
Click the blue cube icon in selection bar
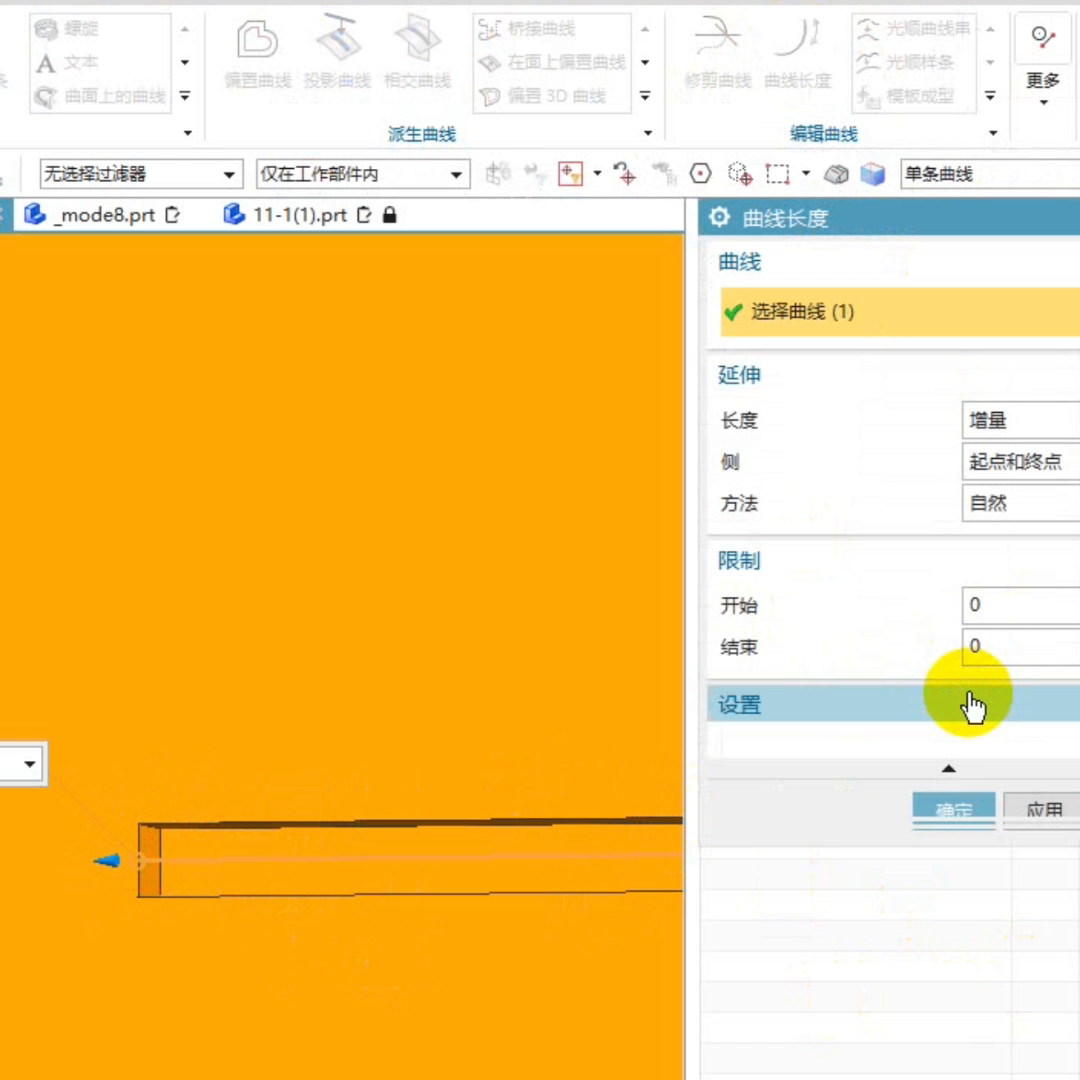click(873, 174)
